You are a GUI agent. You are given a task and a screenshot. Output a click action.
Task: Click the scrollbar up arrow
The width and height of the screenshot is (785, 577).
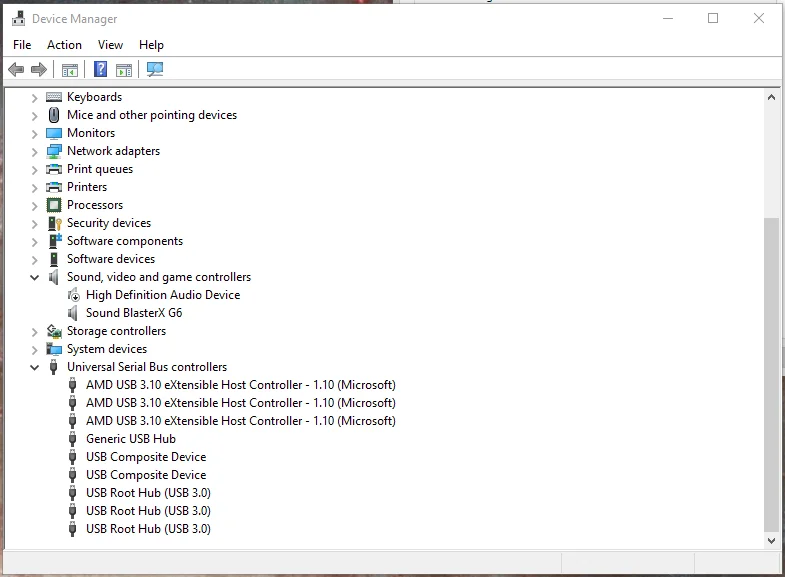click(x=771, y=97)
